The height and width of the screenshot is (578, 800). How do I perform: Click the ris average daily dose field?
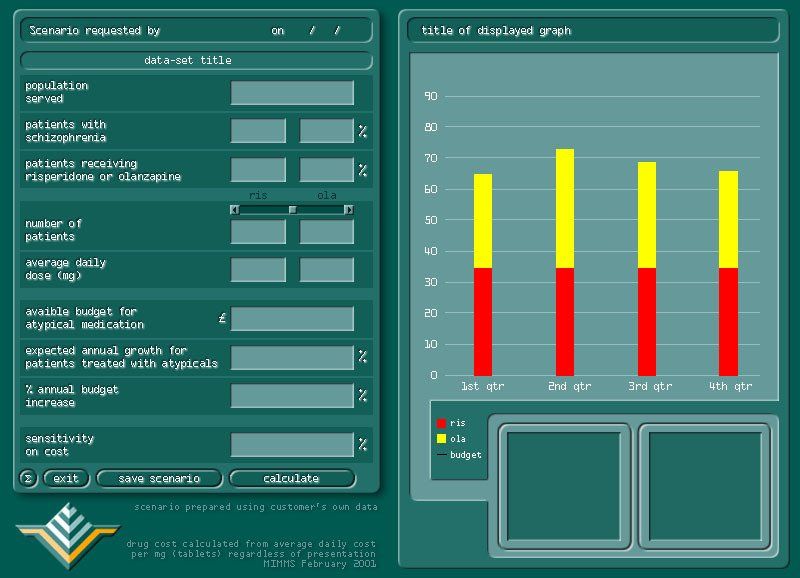point(258,269)
